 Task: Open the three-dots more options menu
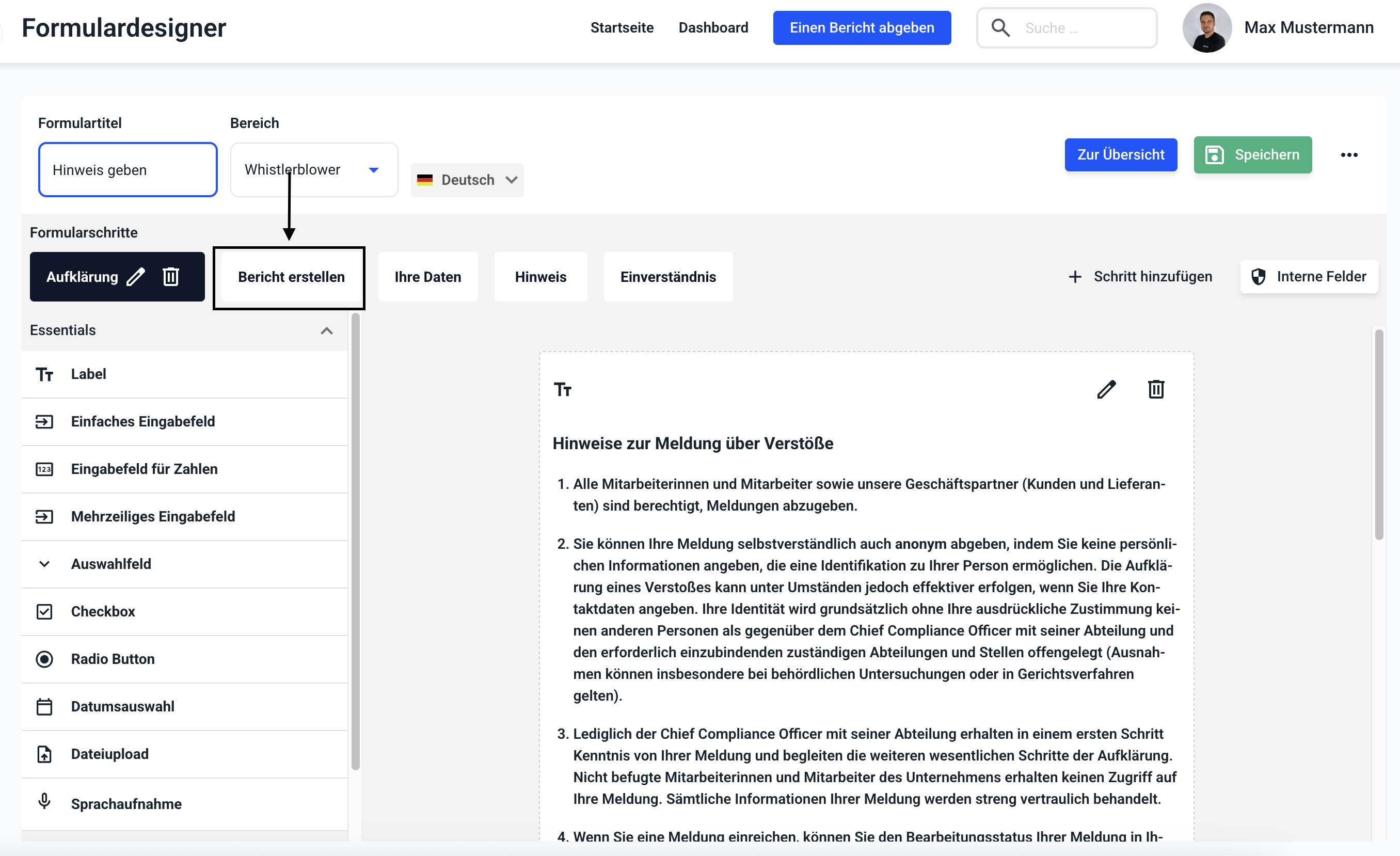(1349, 154)
